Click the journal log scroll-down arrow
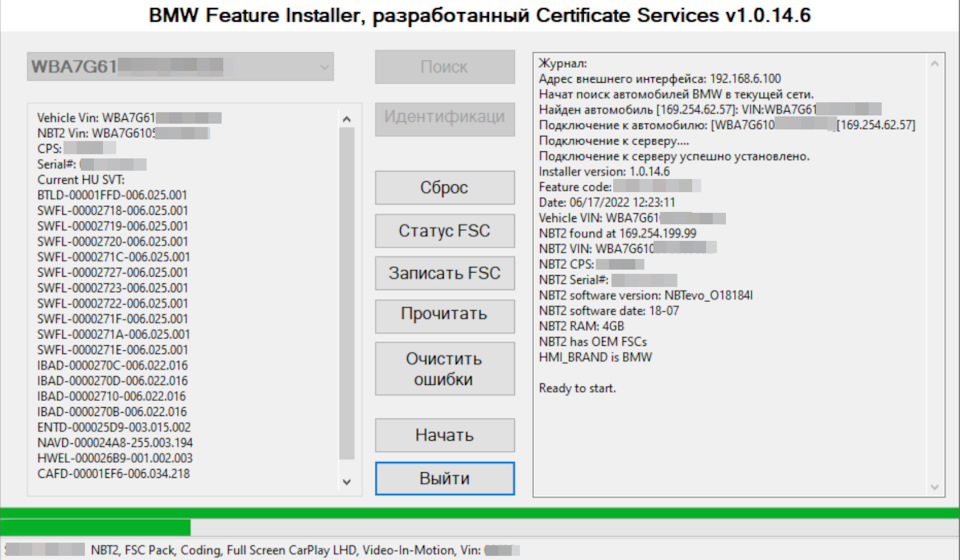Viewport: 960px width, 560px height. click(x=934, y=487)
